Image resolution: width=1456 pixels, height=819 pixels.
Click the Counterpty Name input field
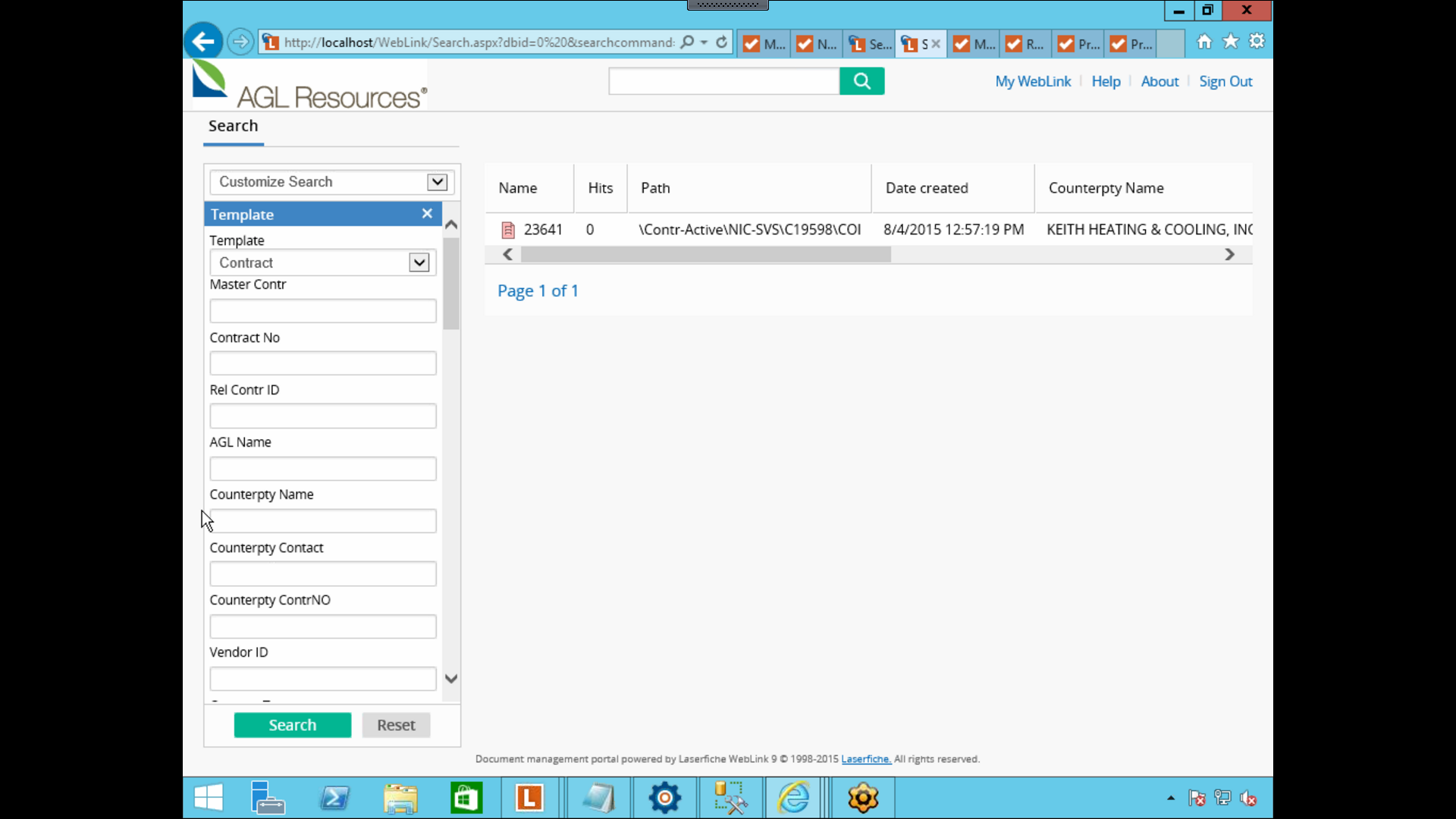(x=323, y=521)
